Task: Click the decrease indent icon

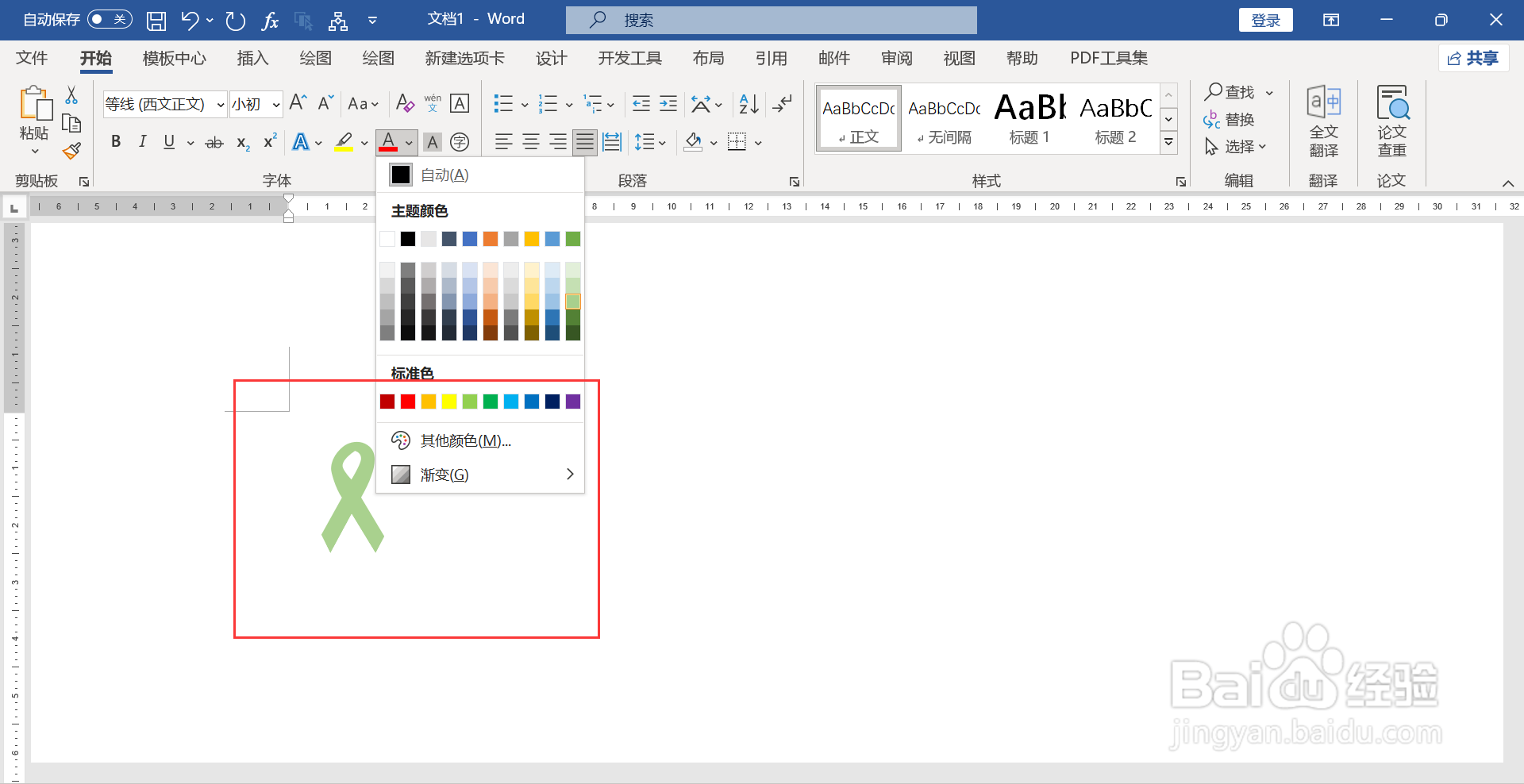Action: coord(641,104)
